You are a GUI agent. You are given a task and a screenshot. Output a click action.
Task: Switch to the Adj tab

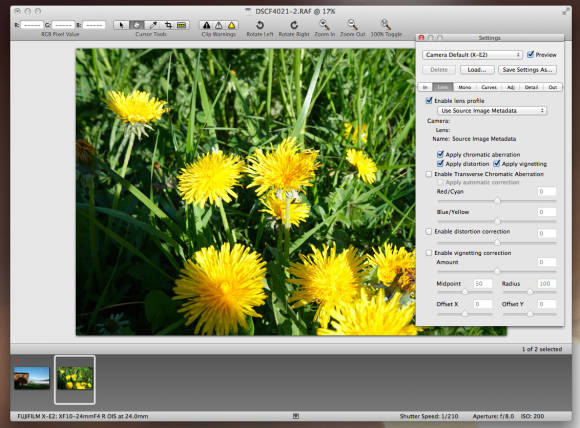click(x=510, y=87)
